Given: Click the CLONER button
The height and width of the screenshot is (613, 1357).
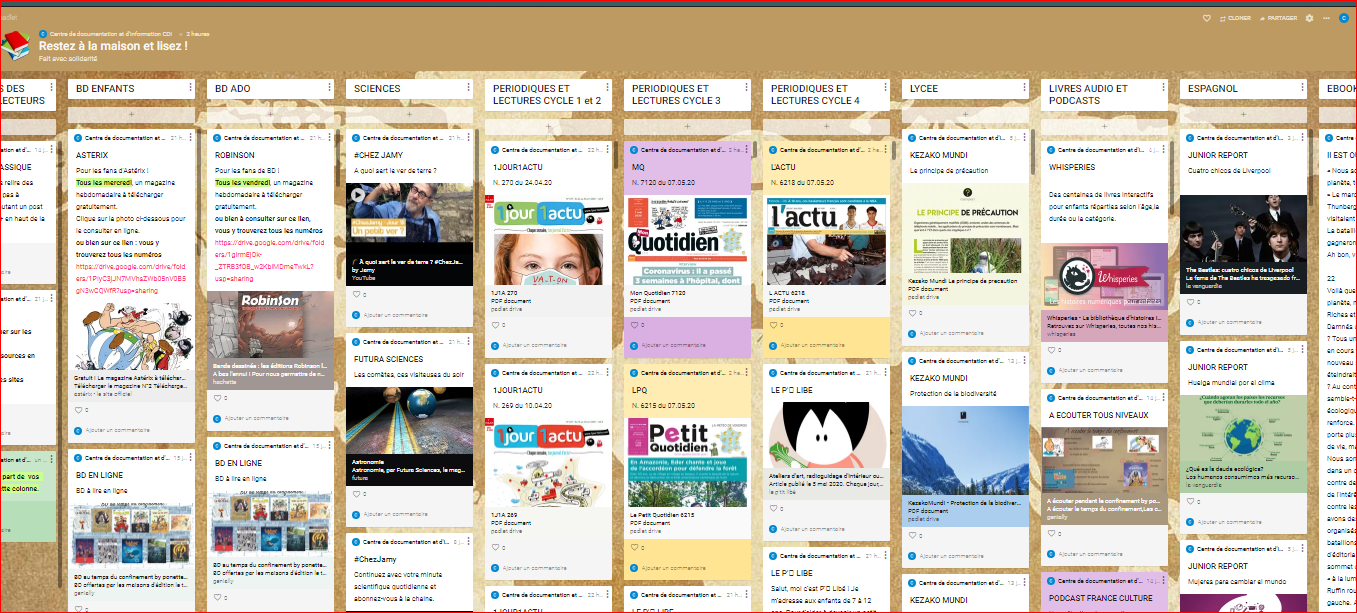Looking at the screenshot, I should 1235,18.
